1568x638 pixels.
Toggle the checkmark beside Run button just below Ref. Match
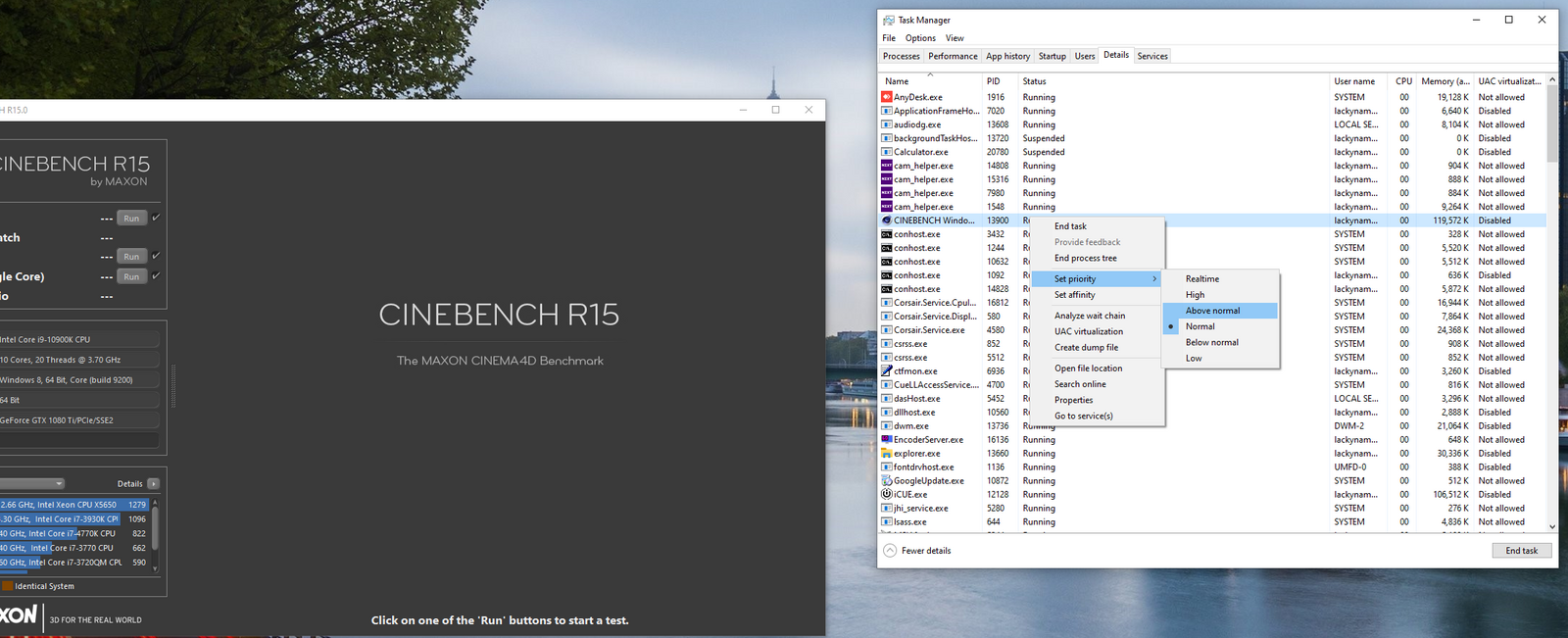(x=156, y=256)
